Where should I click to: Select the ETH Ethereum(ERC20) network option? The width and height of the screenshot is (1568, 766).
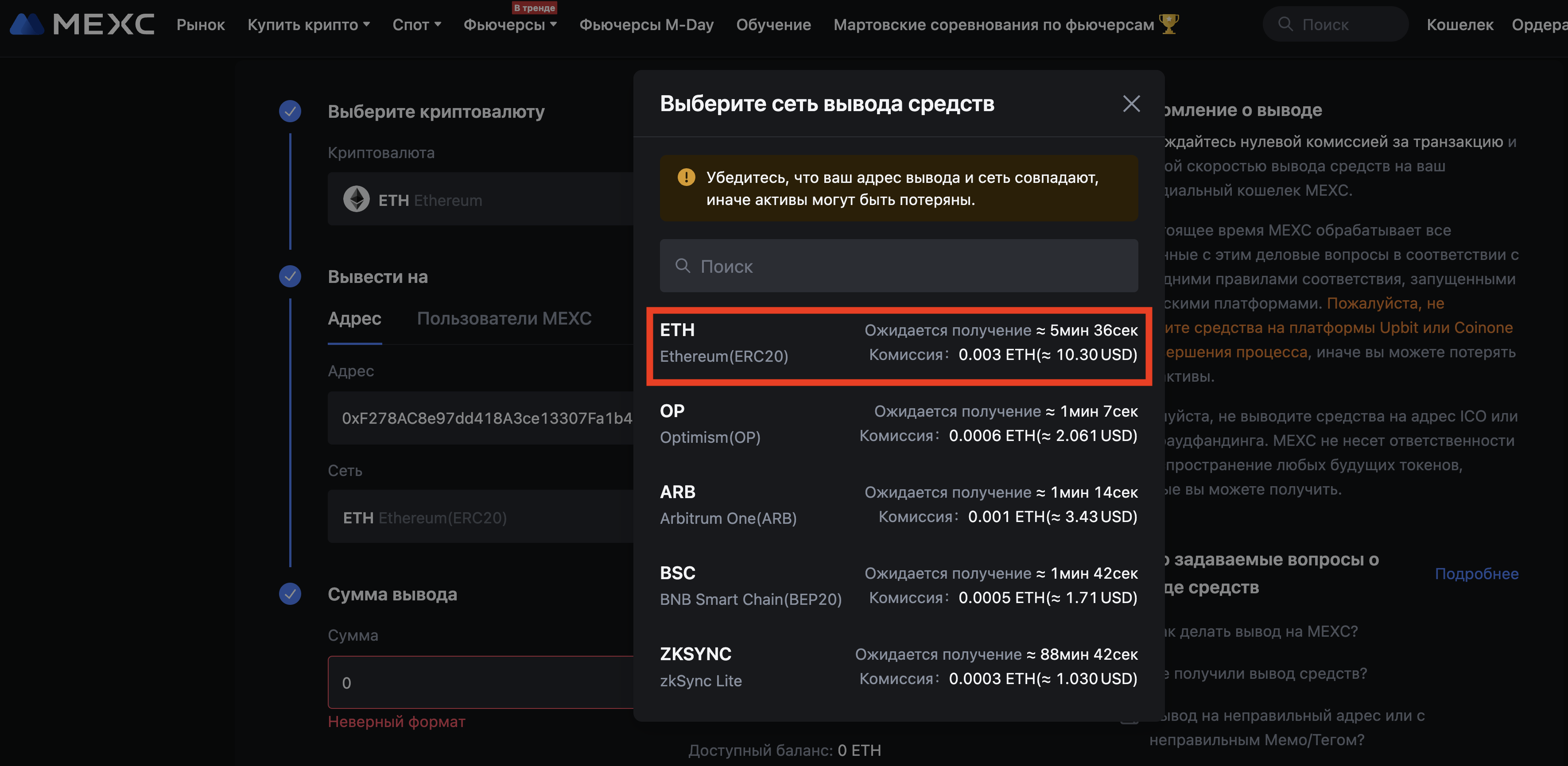pos(898,343)
